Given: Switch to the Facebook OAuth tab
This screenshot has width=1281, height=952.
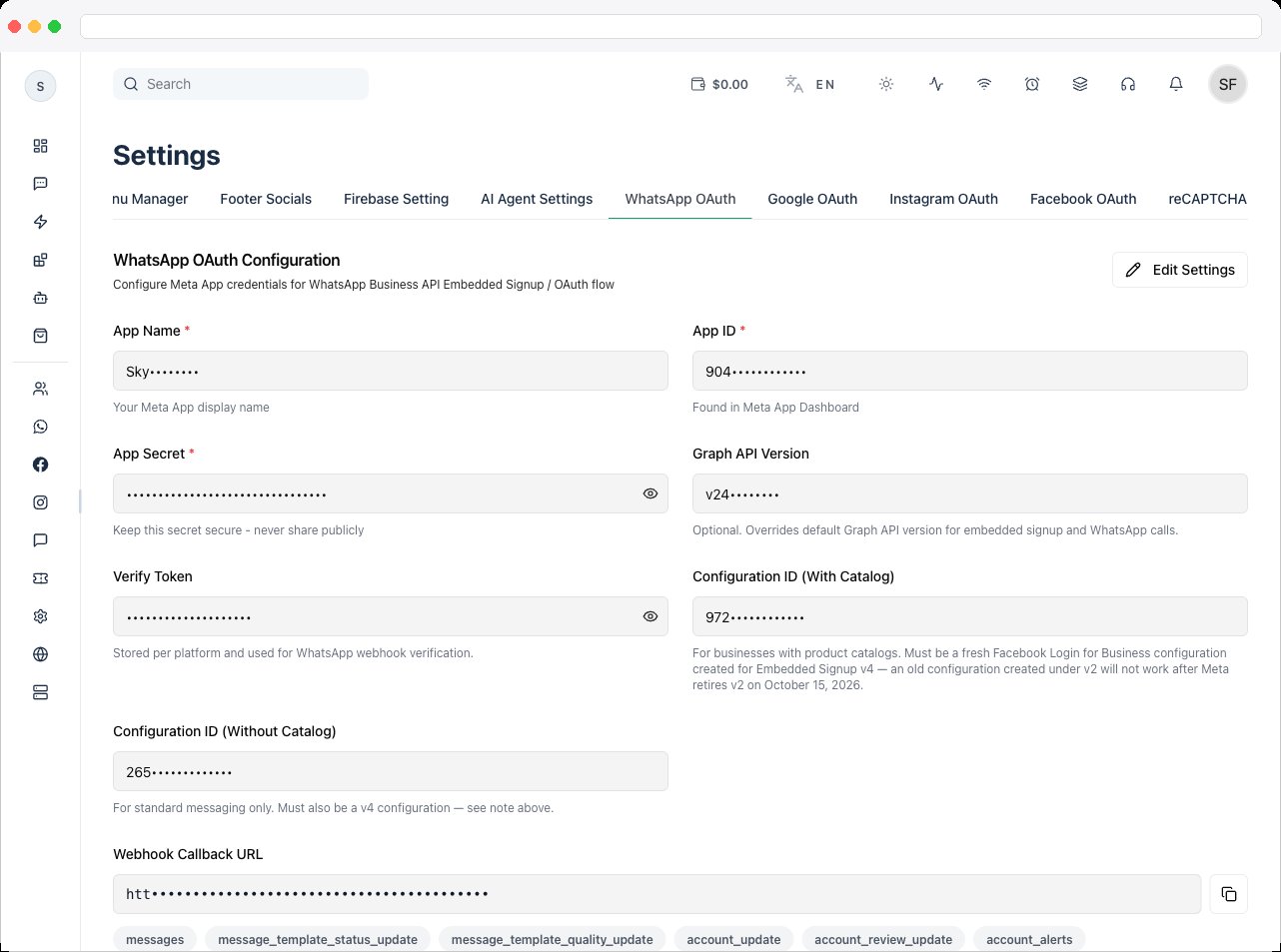Looking at the screenshot, I should click(1083, 199).
